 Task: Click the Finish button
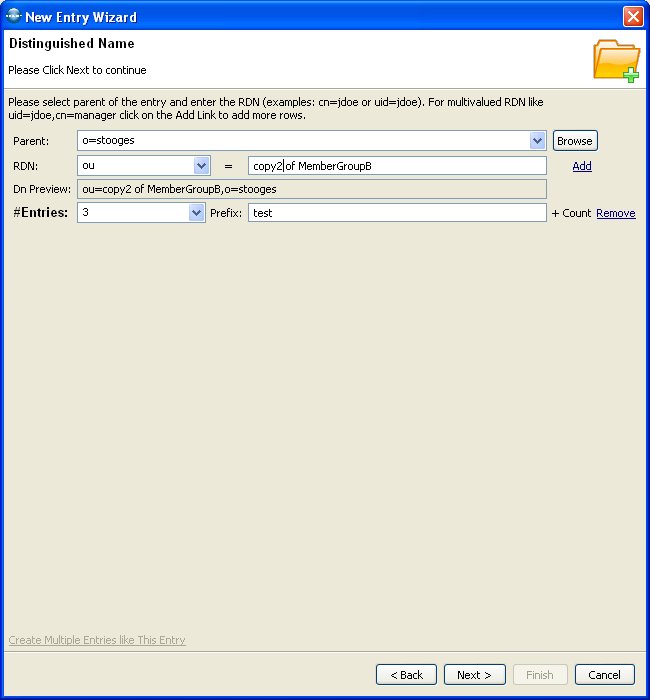(x=540, y=675)
